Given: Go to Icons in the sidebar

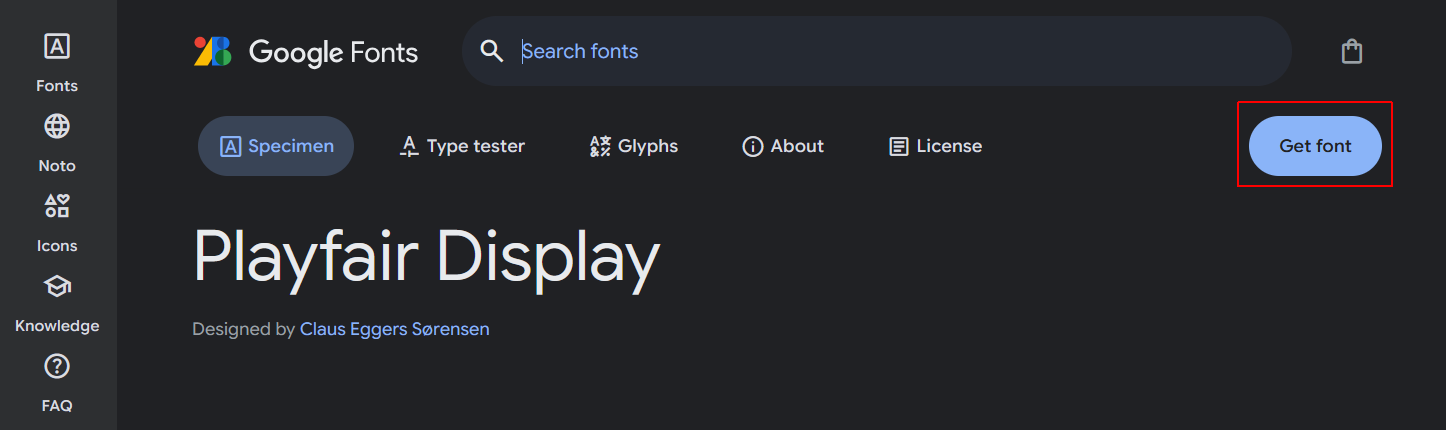Looking at the screenshot, I should (57, 222).
